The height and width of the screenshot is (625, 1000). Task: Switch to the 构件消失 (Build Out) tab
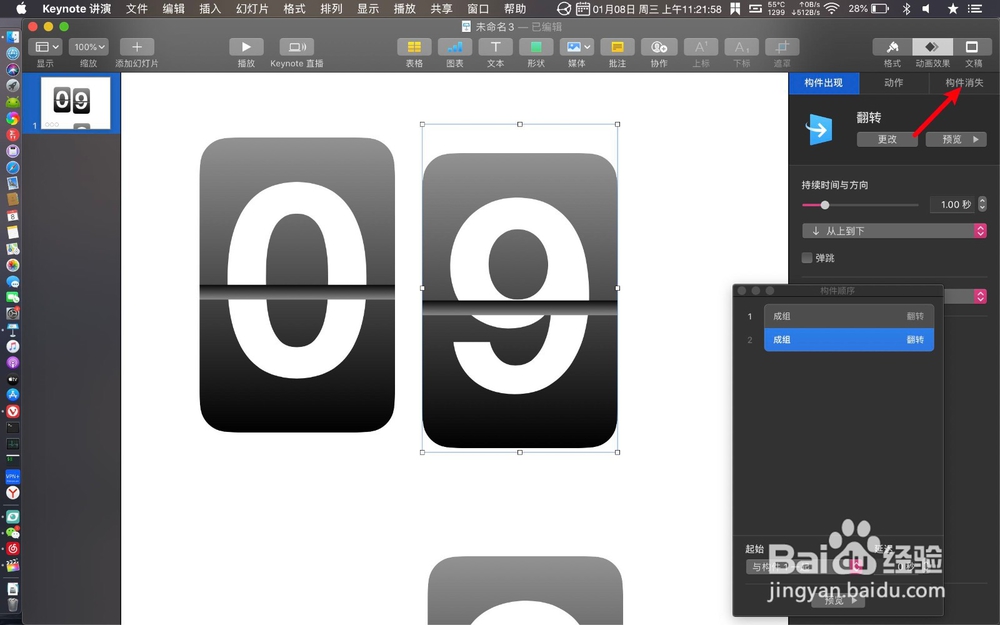(964, 83)
